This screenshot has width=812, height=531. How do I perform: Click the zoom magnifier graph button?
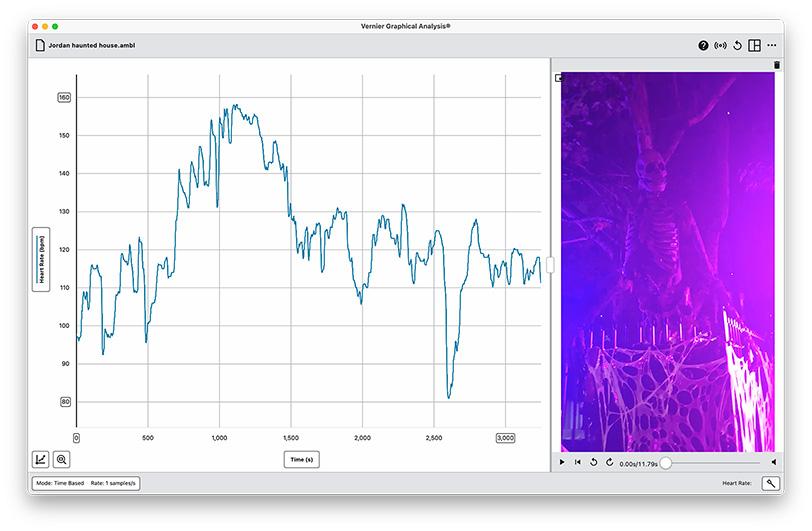pos(62,460)
